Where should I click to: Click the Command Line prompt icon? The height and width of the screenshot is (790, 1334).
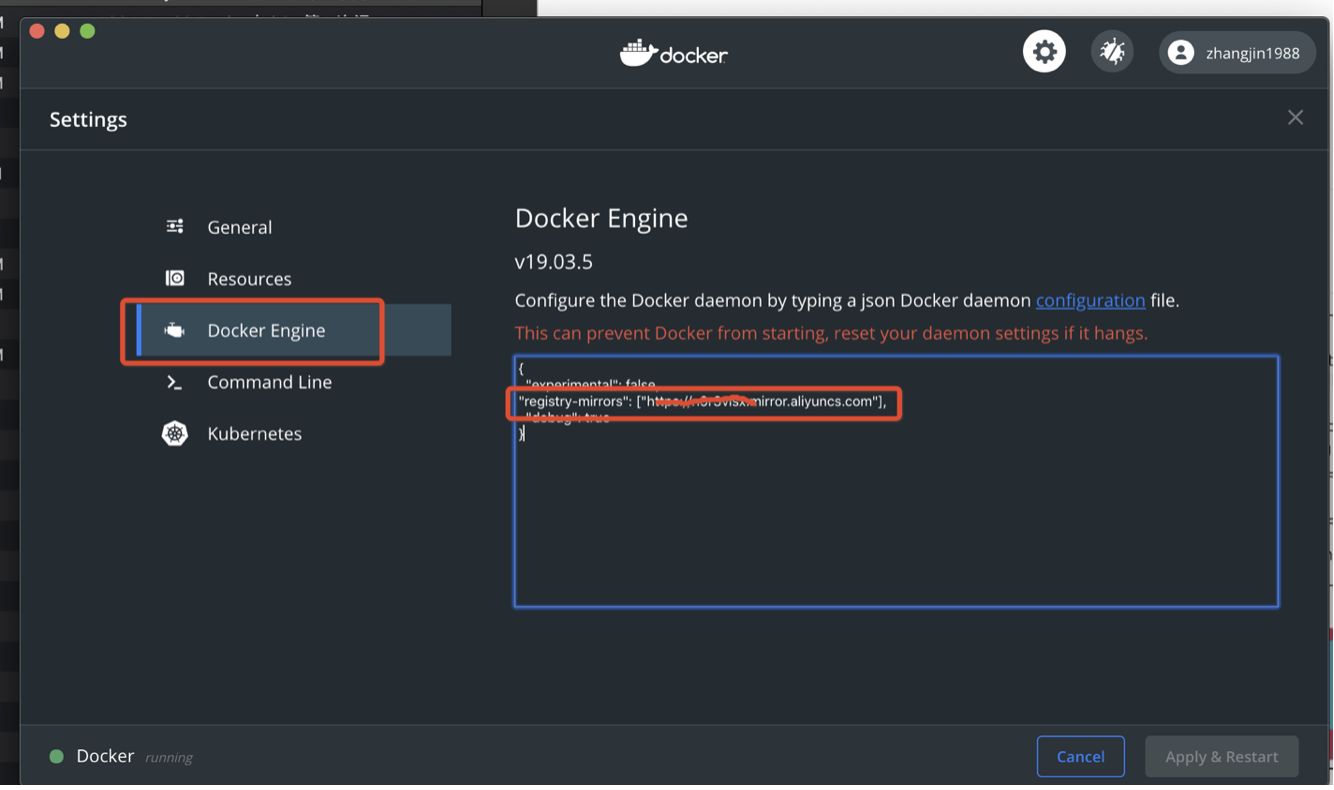click(175, 382)
